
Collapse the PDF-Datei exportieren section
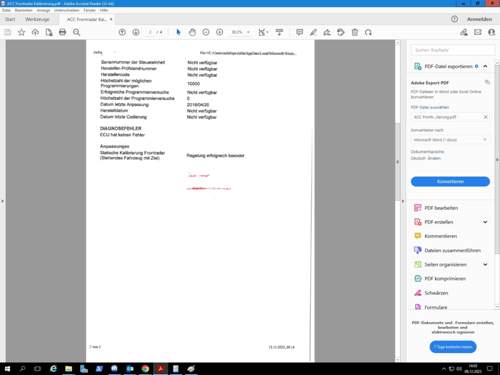click(x=485, y=66)
